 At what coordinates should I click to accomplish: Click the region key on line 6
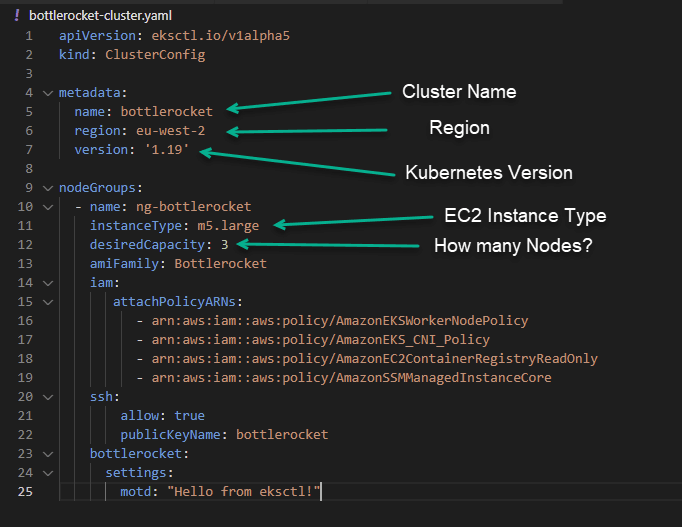tap(97, 130)
